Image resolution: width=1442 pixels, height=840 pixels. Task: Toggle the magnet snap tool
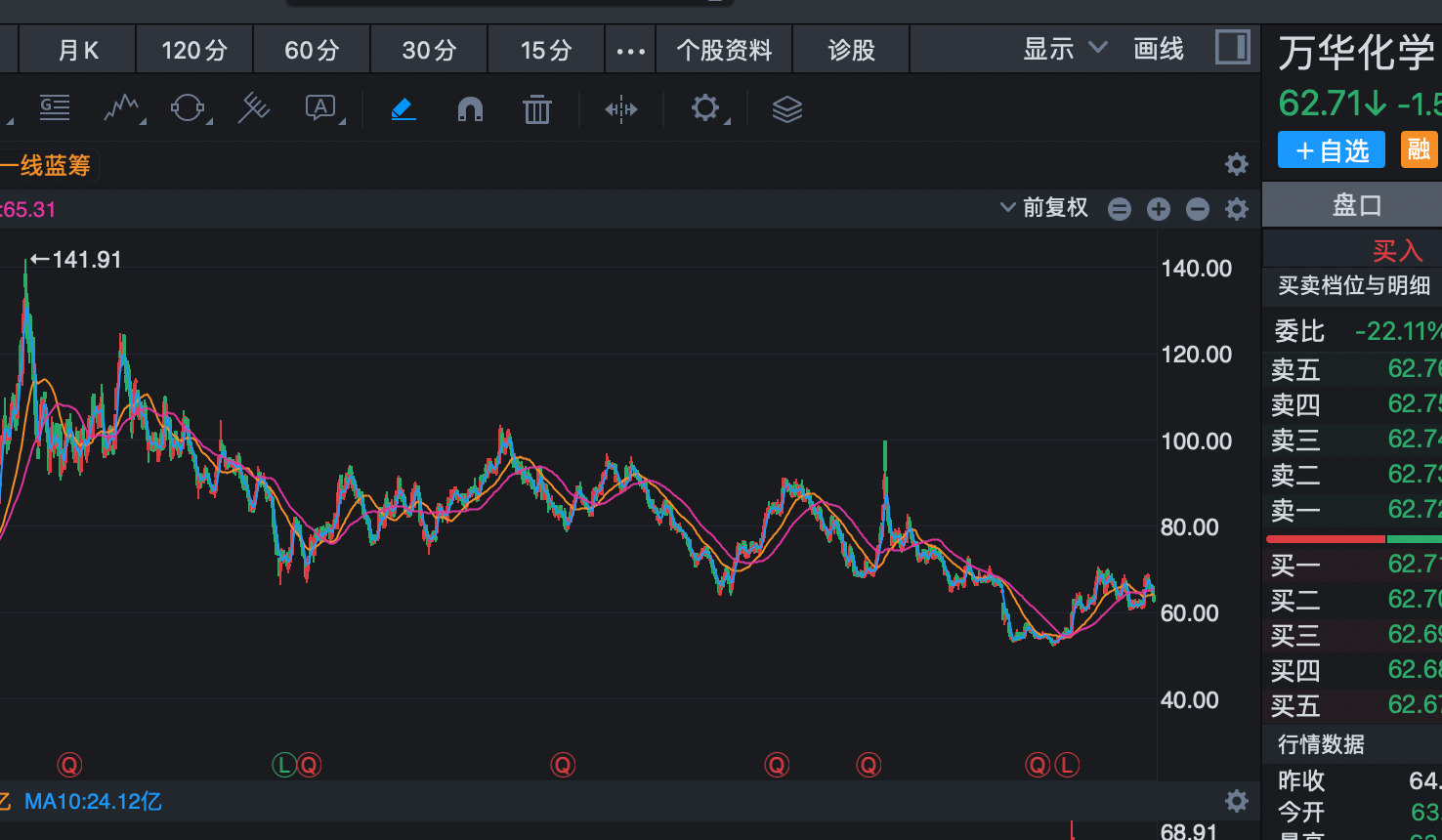tap(470, 108)
